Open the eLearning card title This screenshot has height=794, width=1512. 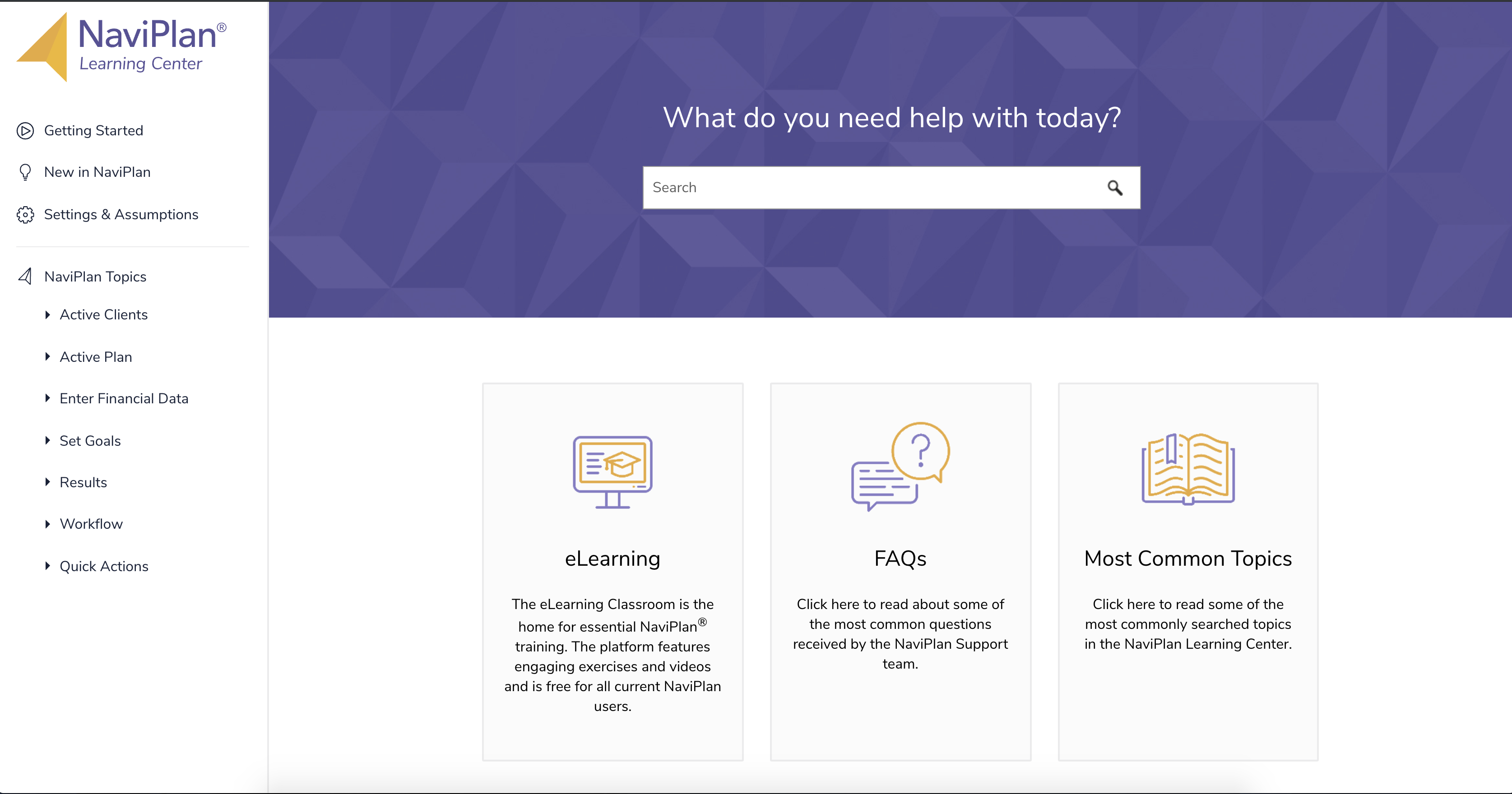coord(612,558)
